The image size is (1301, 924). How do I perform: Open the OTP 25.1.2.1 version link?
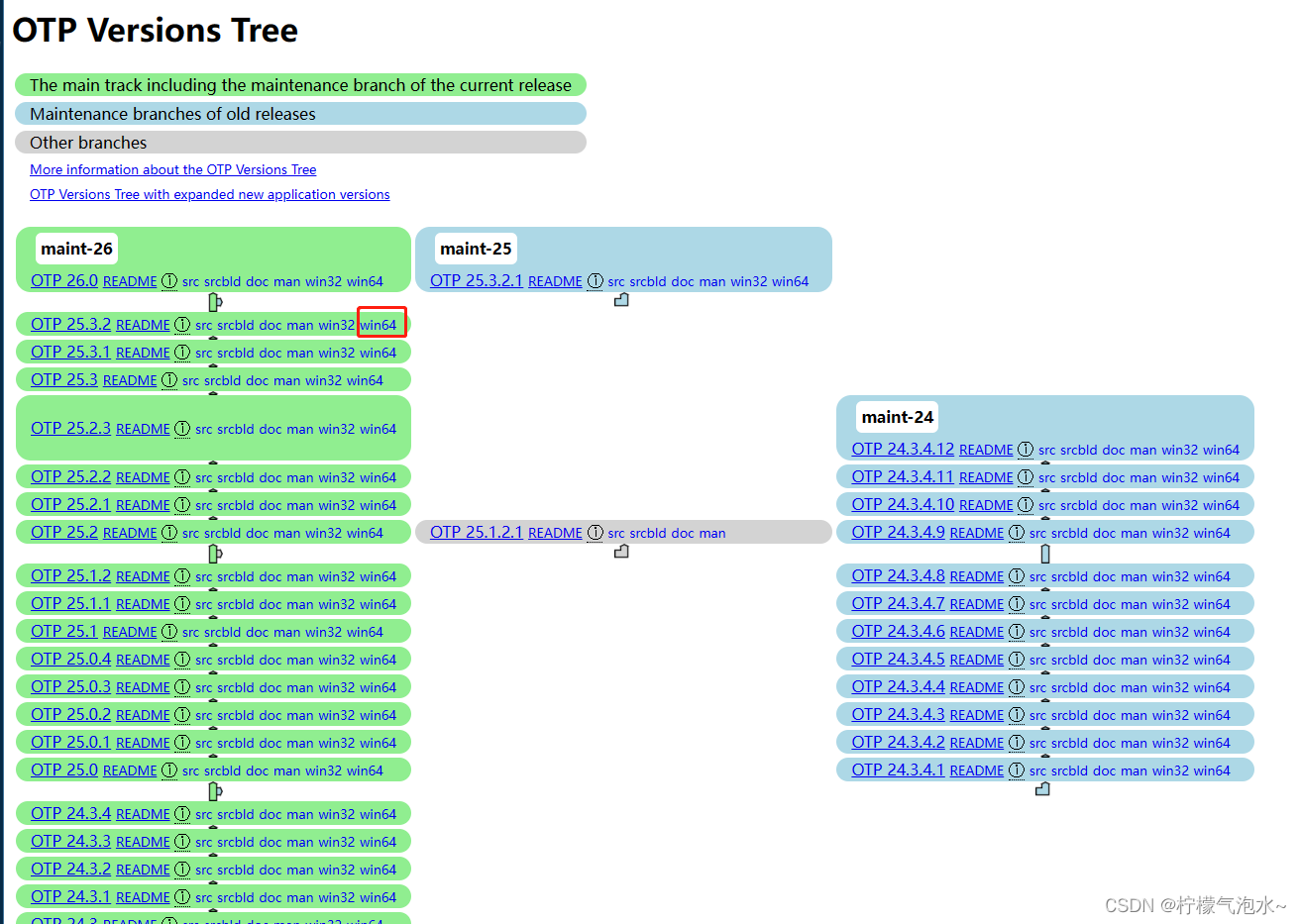[x=477, y=532]
